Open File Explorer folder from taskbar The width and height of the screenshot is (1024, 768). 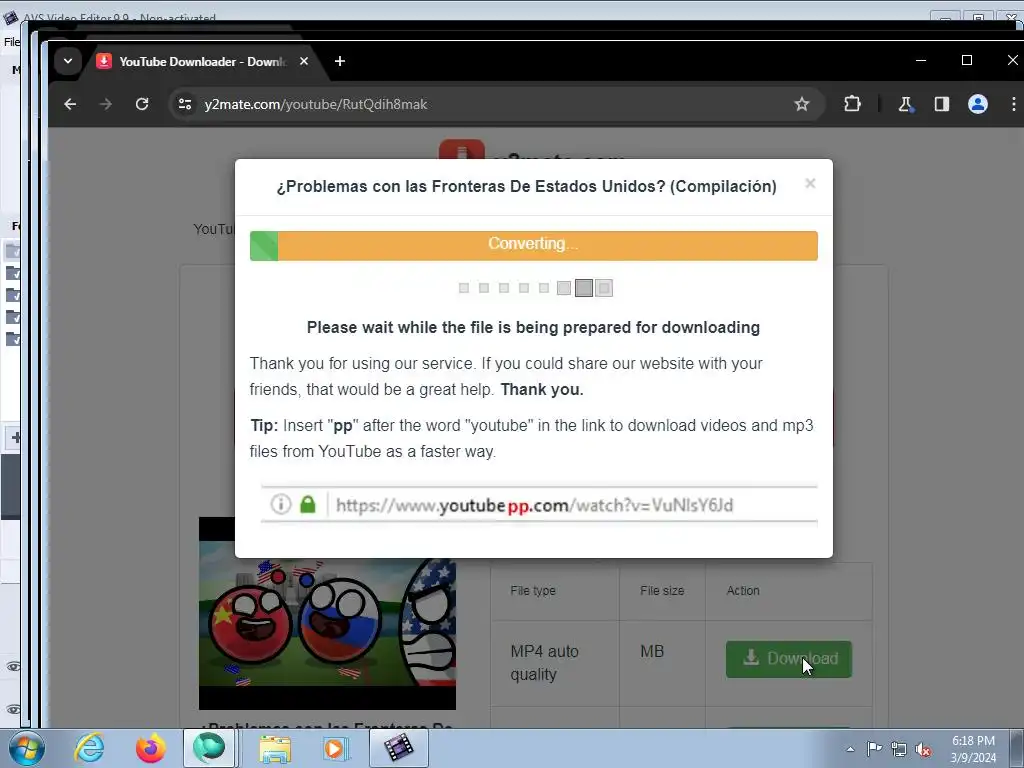pyautogui.click(x=275, y=748)
